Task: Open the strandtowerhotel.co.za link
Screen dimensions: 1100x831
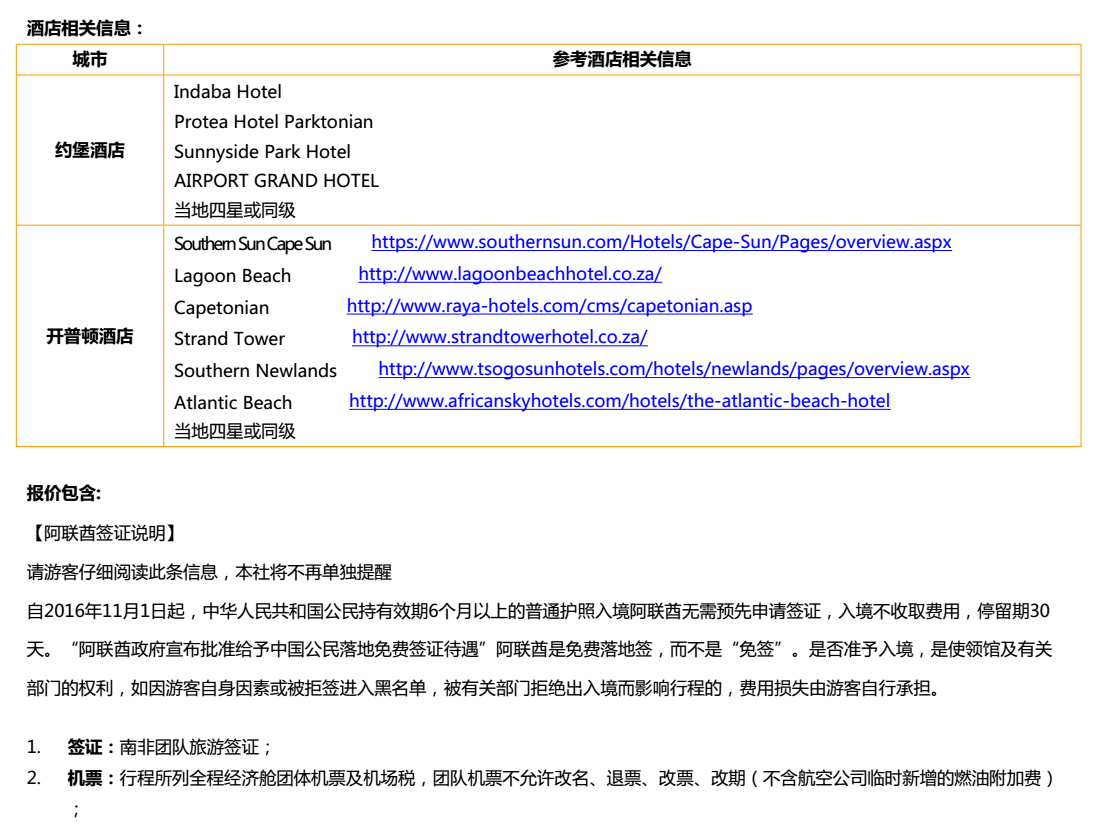Action: tap(499, 337)
